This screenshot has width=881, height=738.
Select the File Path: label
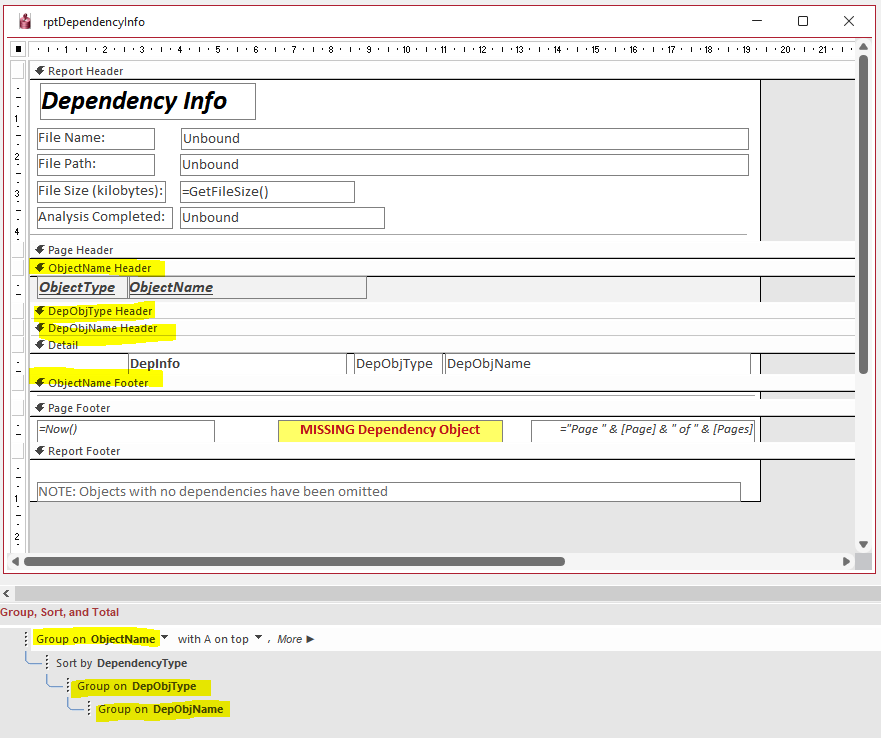coord(96,165)
